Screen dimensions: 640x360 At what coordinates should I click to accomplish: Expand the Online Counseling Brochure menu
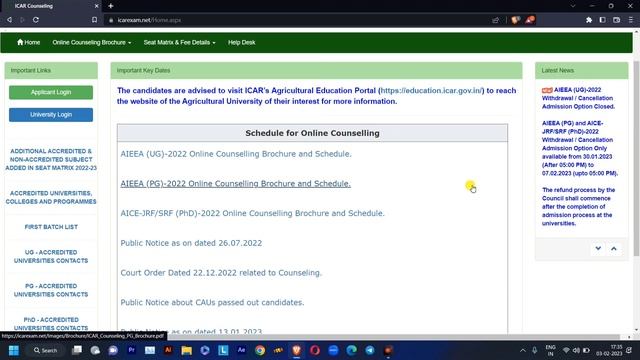pos(91,42)
